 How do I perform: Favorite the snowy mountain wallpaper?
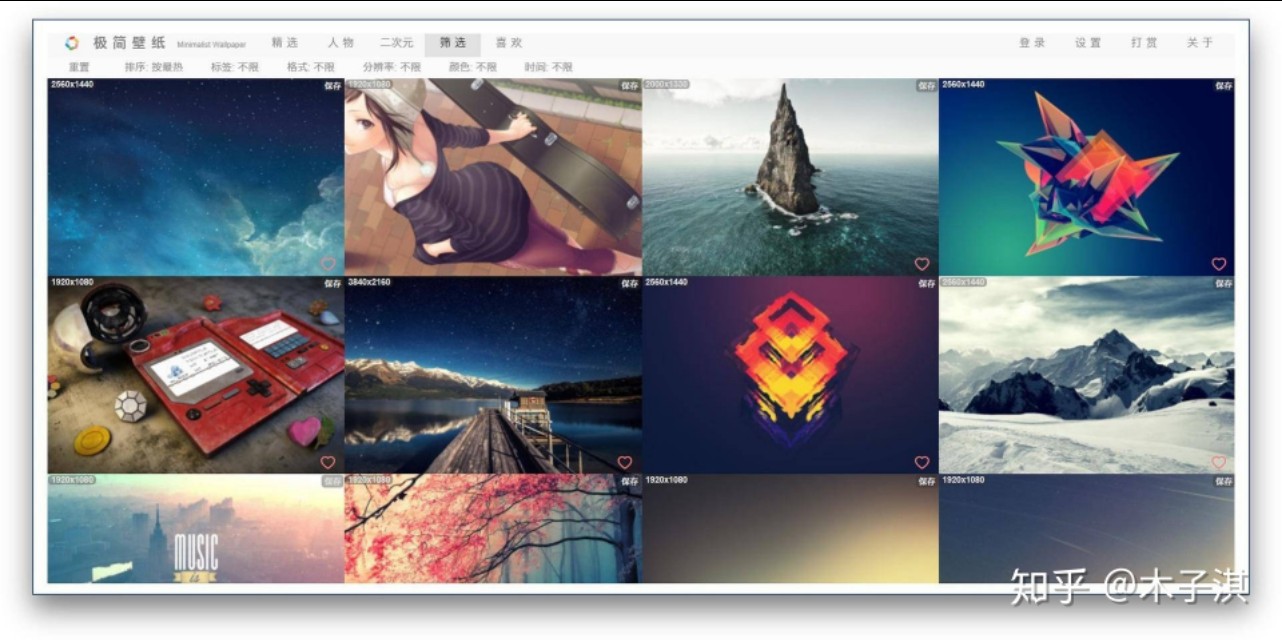tap(1218, 462)
